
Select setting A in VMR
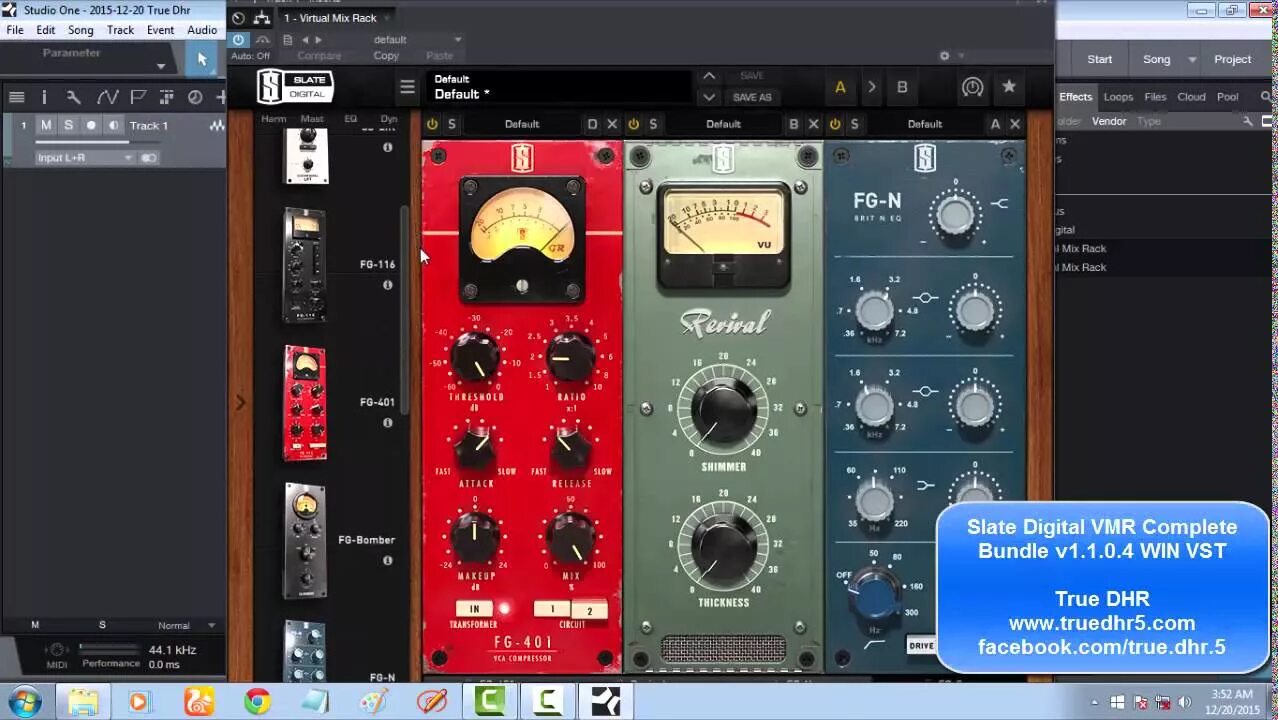(x=840, y=87)
